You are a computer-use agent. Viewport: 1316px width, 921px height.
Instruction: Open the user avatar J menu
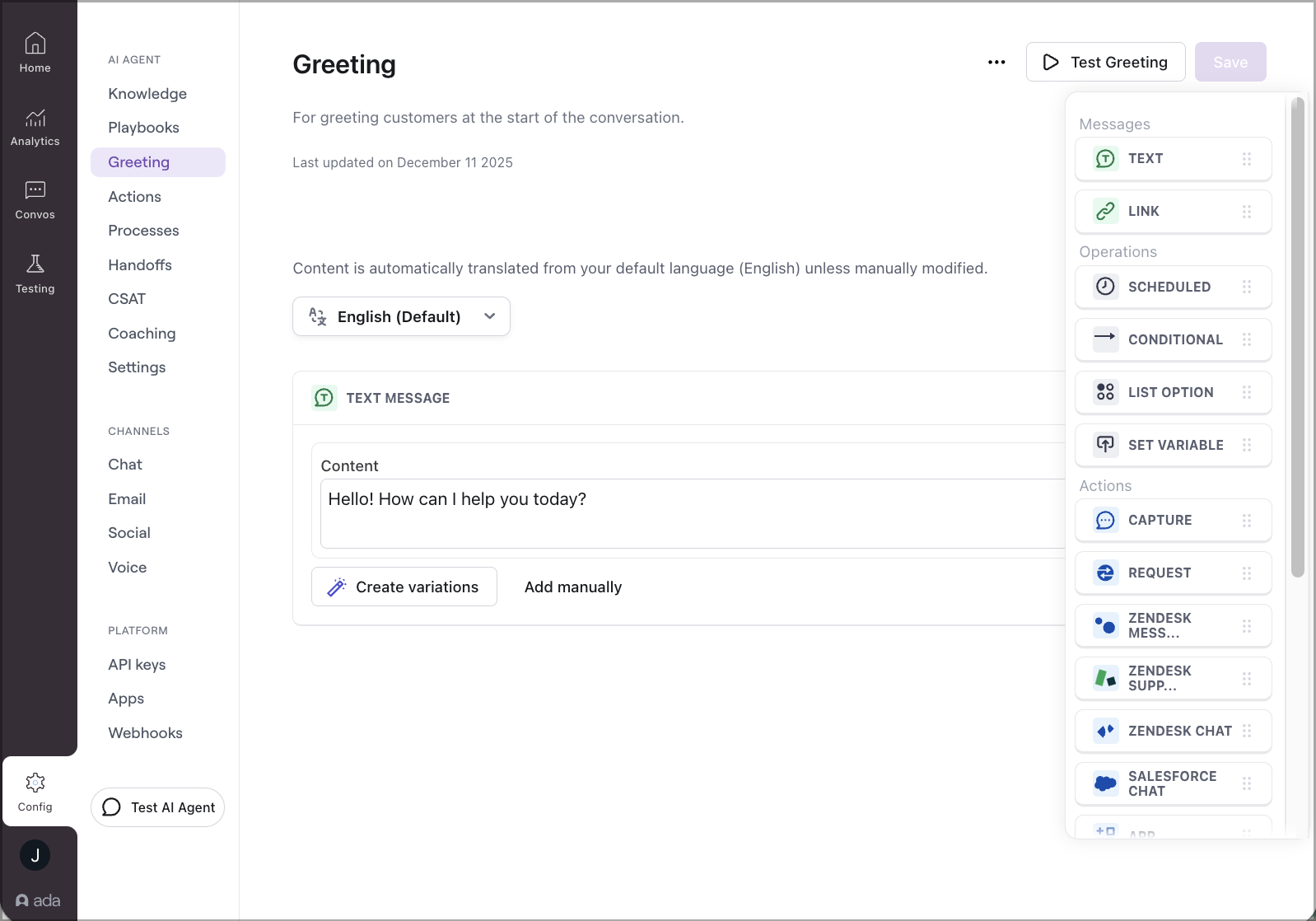click(x=35, y=855)
